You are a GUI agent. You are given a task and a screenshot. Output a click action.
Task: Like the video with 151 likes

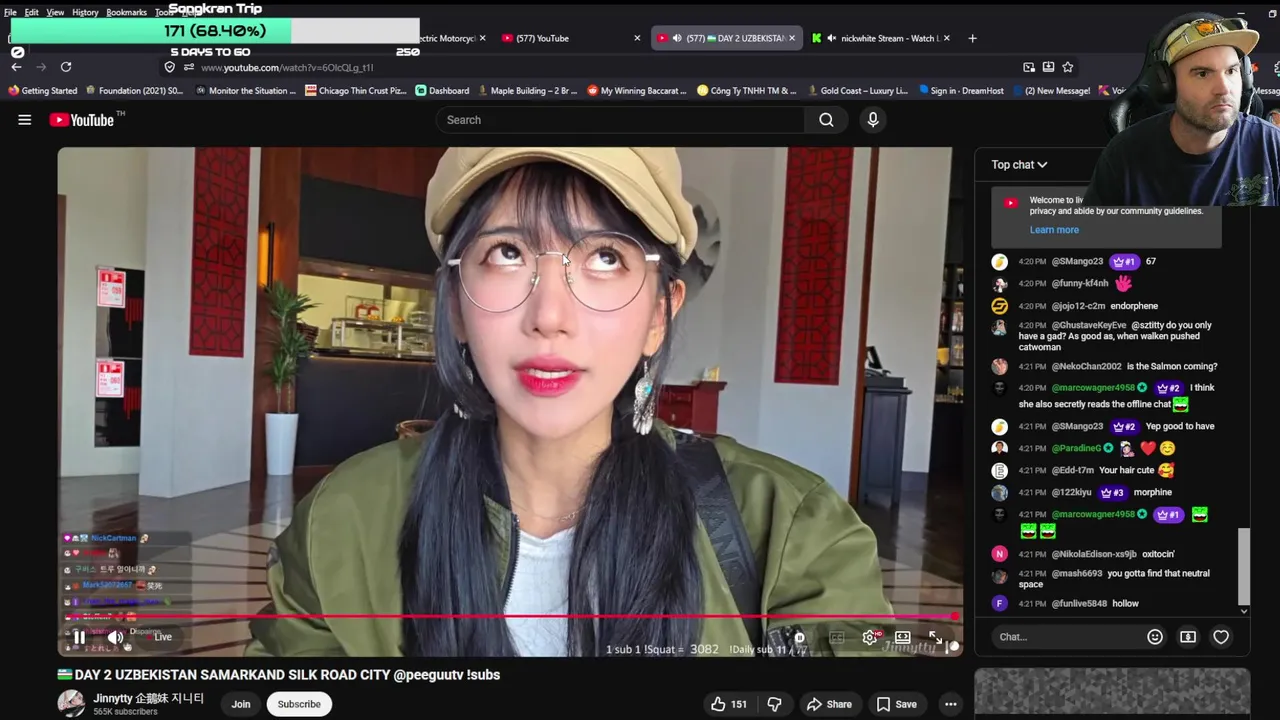click(729, 704)
